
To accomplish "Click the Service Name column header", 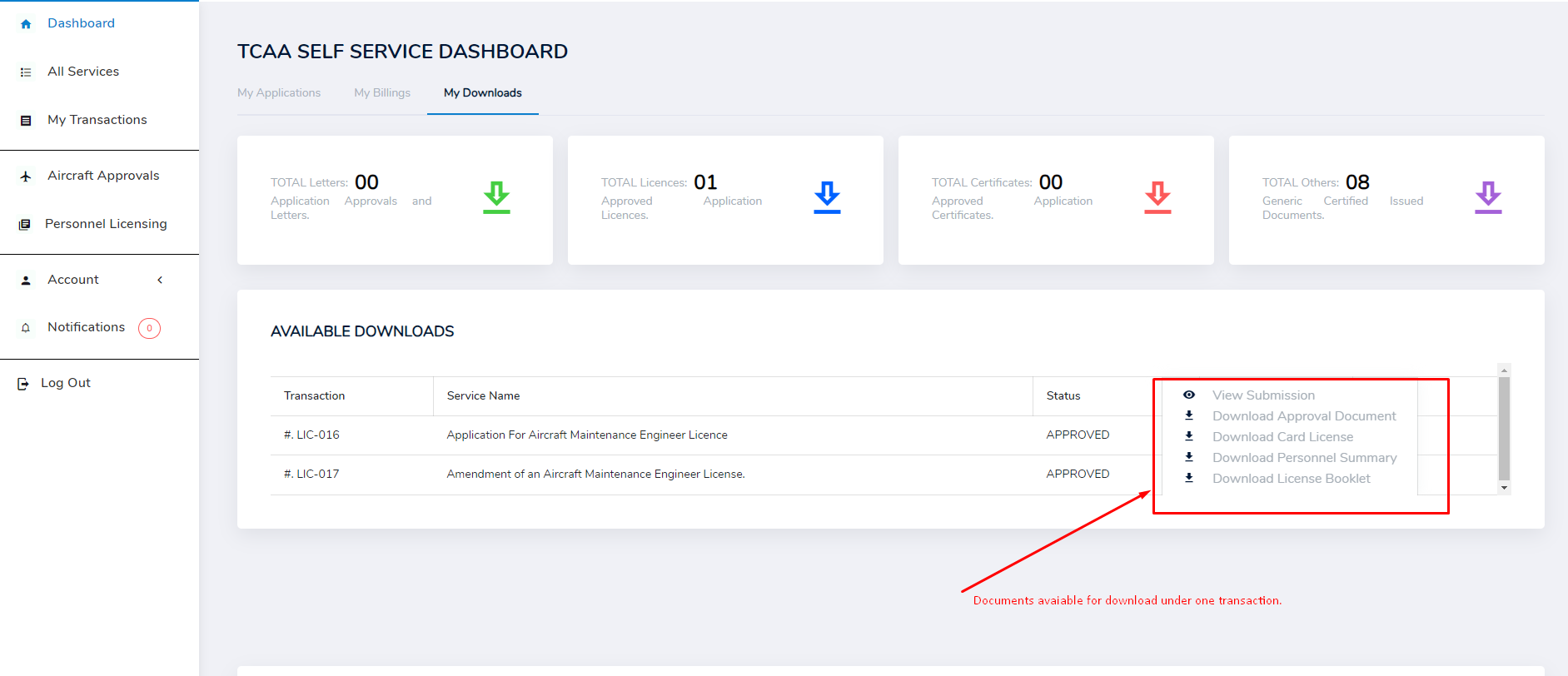I will pyautogui.click(x=483, y=395).
